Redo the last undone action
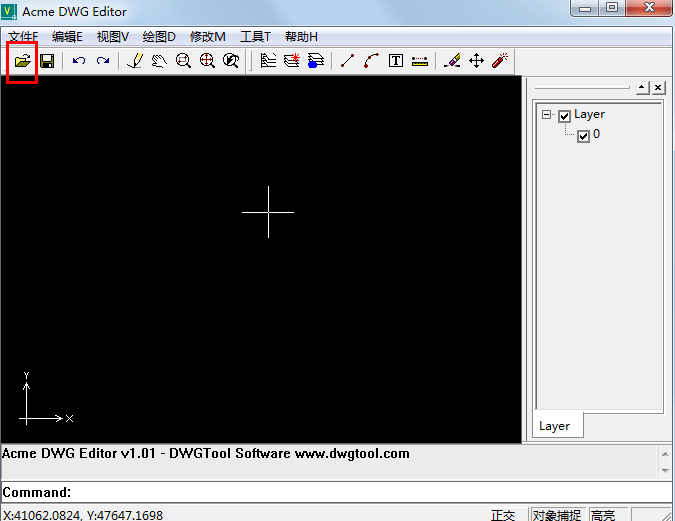 pyautogui.click(x=103, y=61)
